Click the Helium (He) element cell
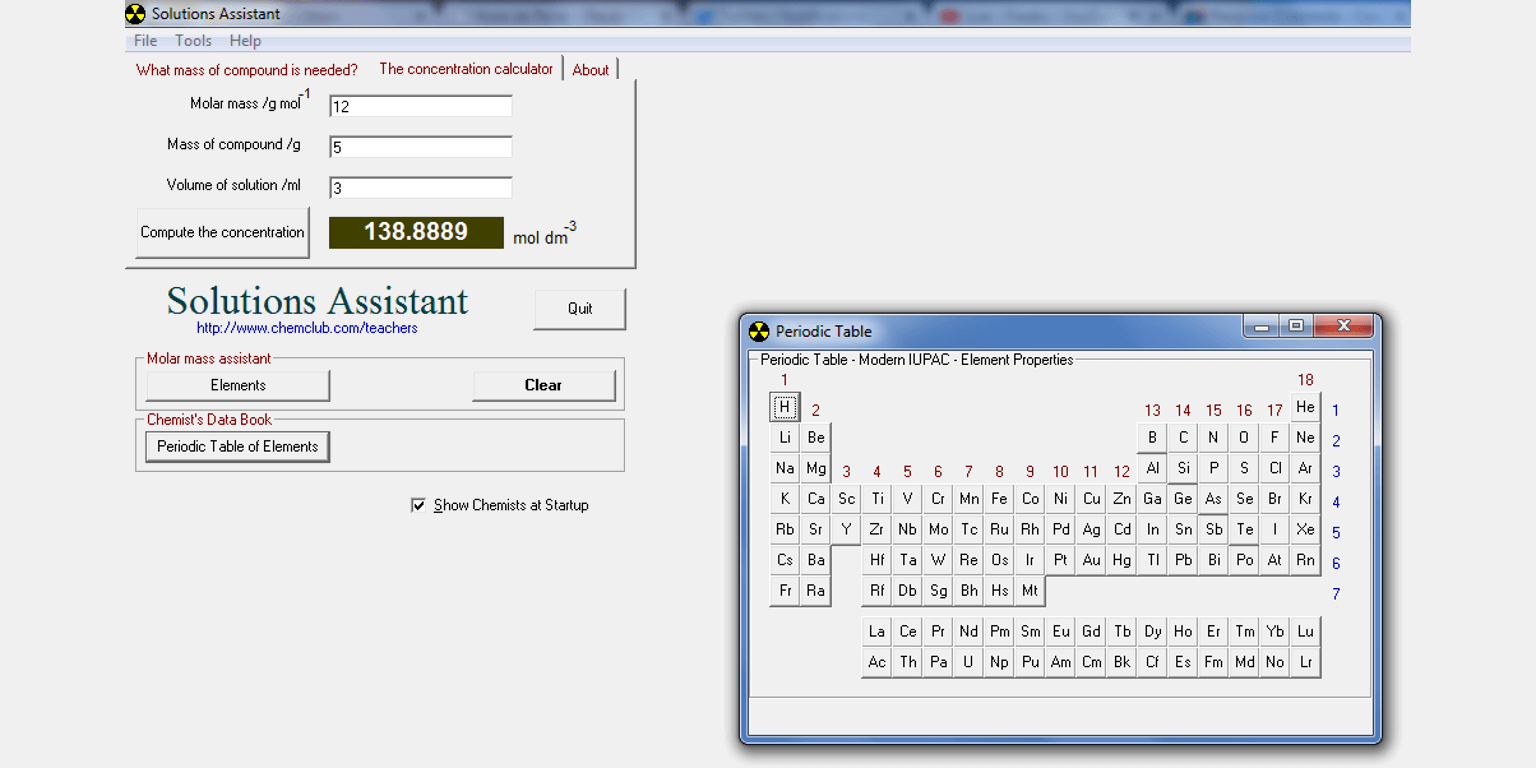1536x768 pixels. [1305, 407]
